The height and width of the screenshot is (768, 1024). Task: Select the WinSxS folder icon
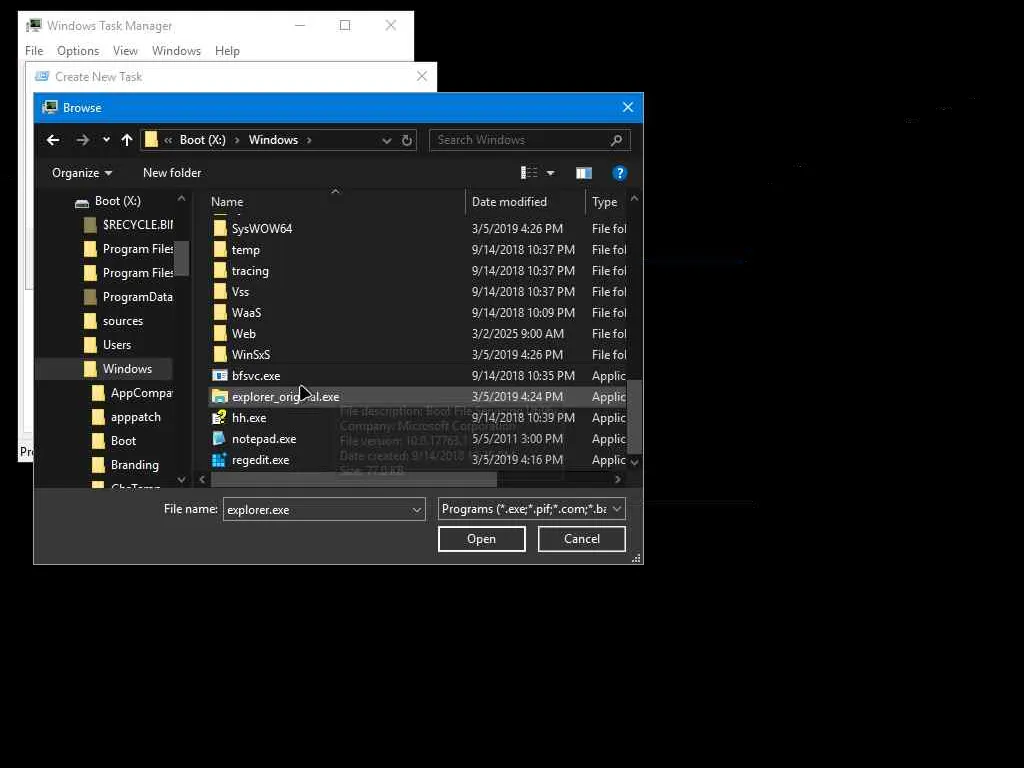coord(220,355)
